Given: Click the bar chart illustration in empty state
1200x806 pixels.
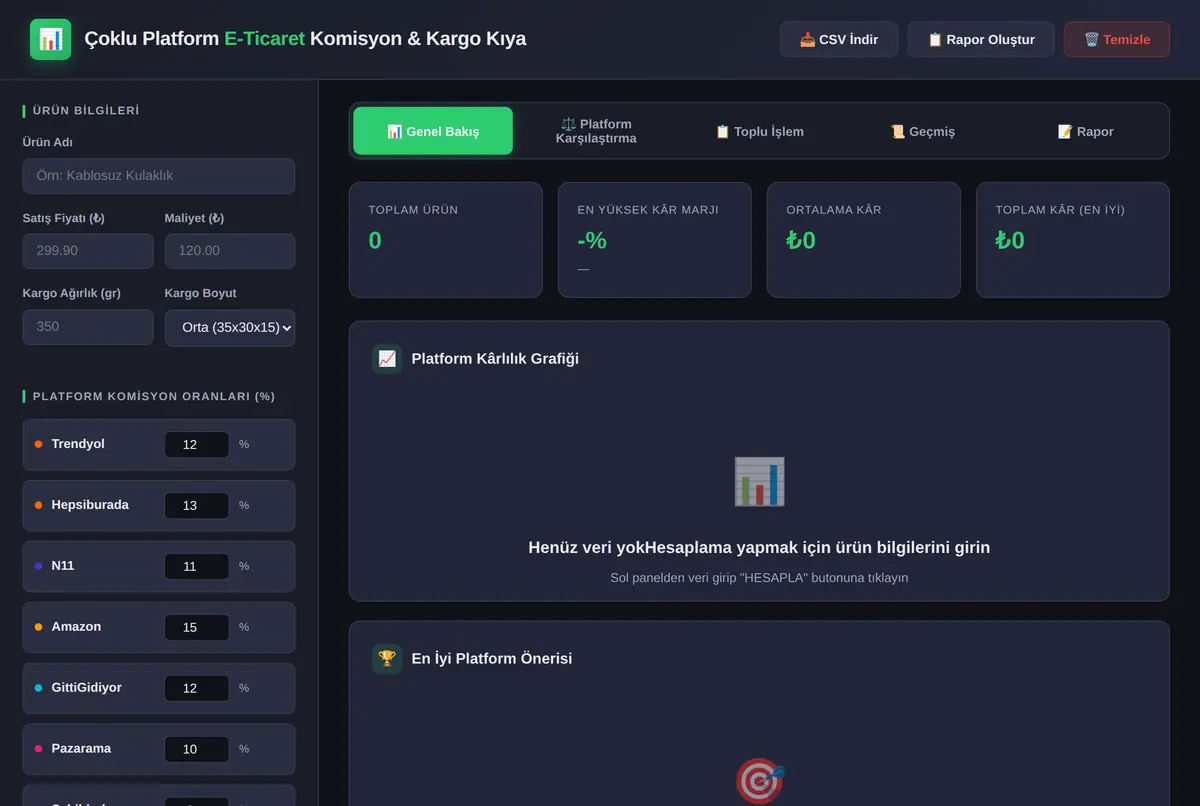Looking at the screenshot, I should pyautogui.click(x=759, y=482).
